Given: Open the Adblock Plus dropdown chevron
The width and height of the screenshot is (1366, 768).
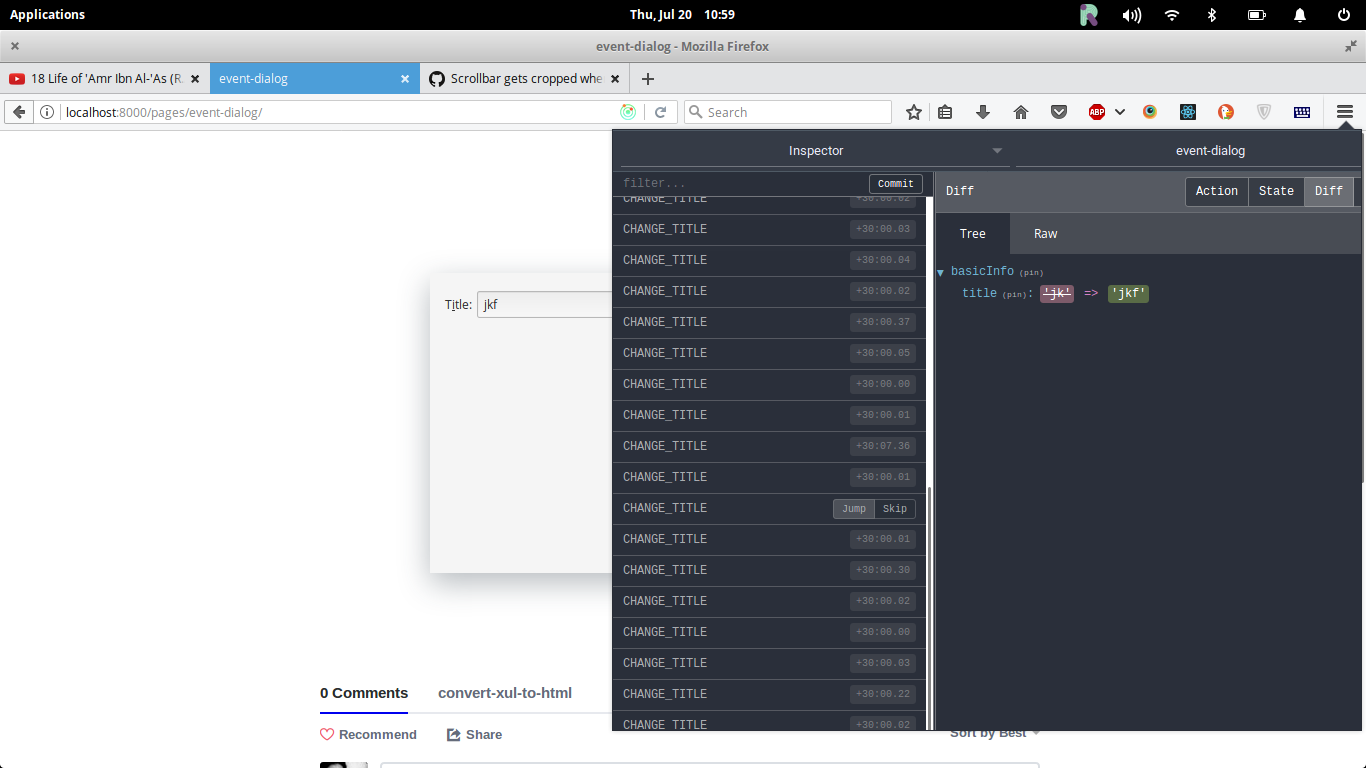Looking at the screenshot, I should tap(1119, 111).
